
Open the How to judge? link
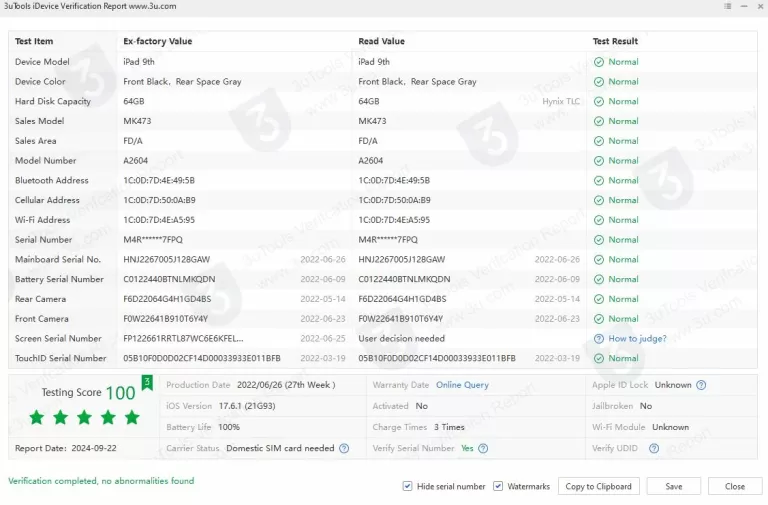[x=637, y=338]
